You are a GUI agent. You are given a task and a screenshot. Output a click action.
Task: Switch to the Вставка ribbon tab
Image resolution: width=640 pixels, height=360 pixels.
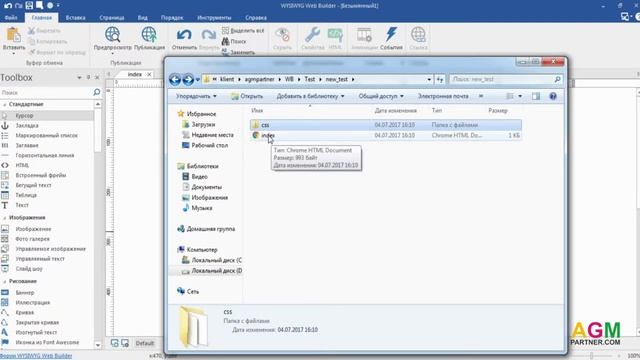point(76,18)
